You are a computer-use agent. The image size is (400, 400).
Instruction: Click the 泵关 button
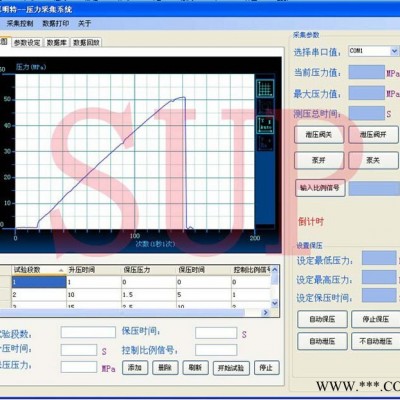[x=373, y=160]
